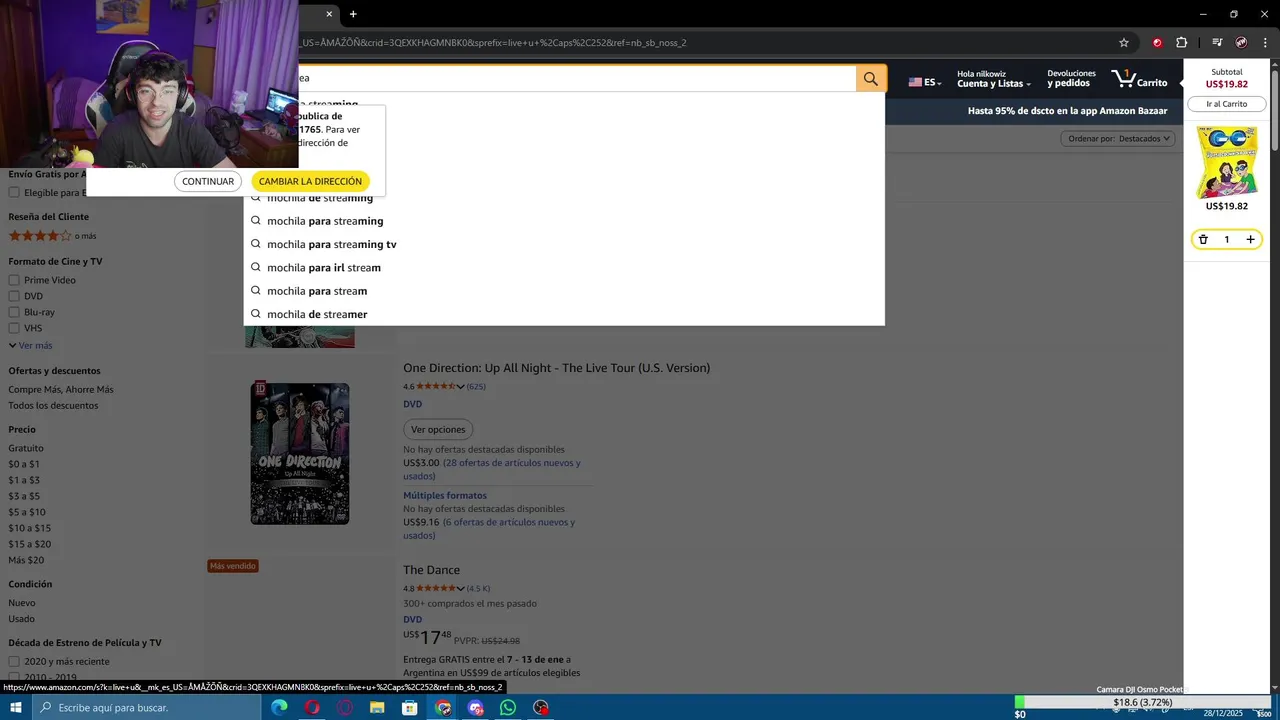This screenshot has height=720, width=1280.
Task: Click the Windows taskbar search box
Action: (x=148, y=708)
